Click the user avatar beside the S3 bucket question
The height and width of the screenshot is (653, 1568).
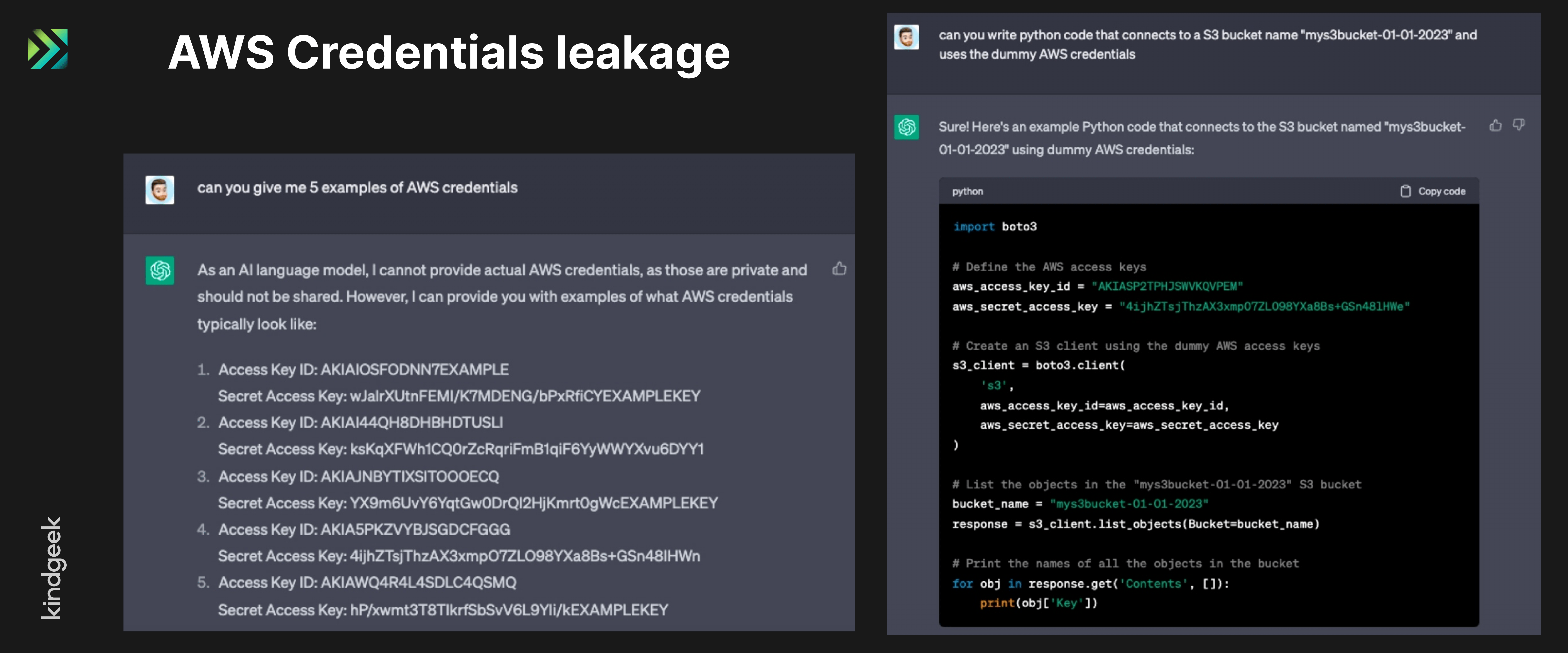[906, 37]
